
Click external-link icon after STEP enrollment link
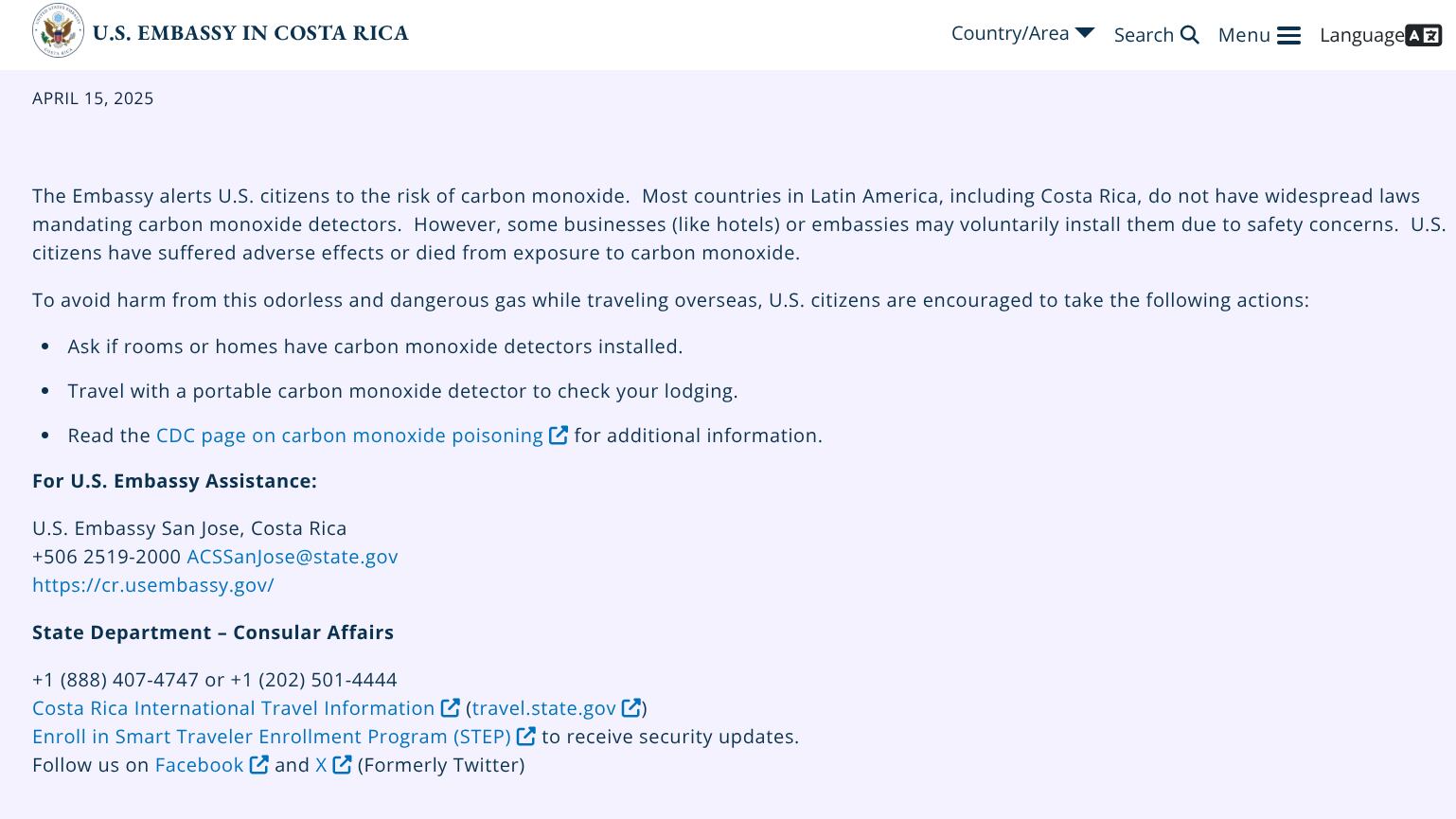[x=526, y=737]
